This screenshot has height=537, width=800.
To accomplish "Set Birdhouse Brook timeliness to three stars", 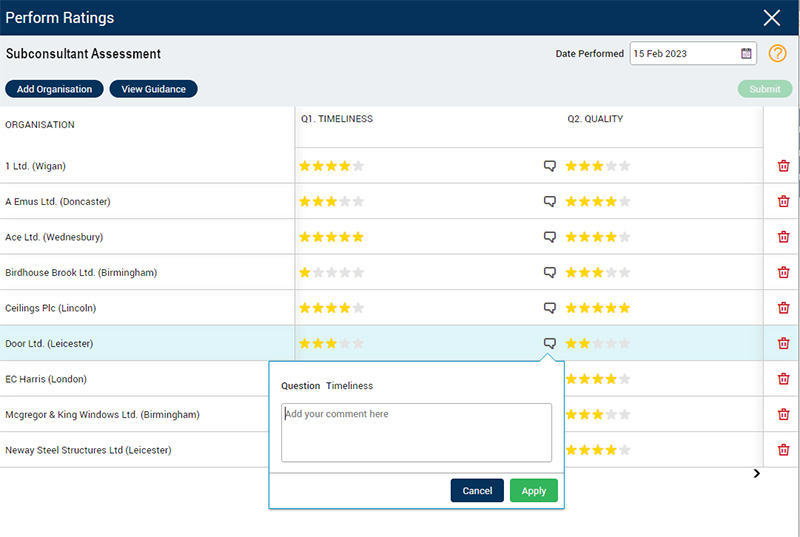I will coord(331,272).
